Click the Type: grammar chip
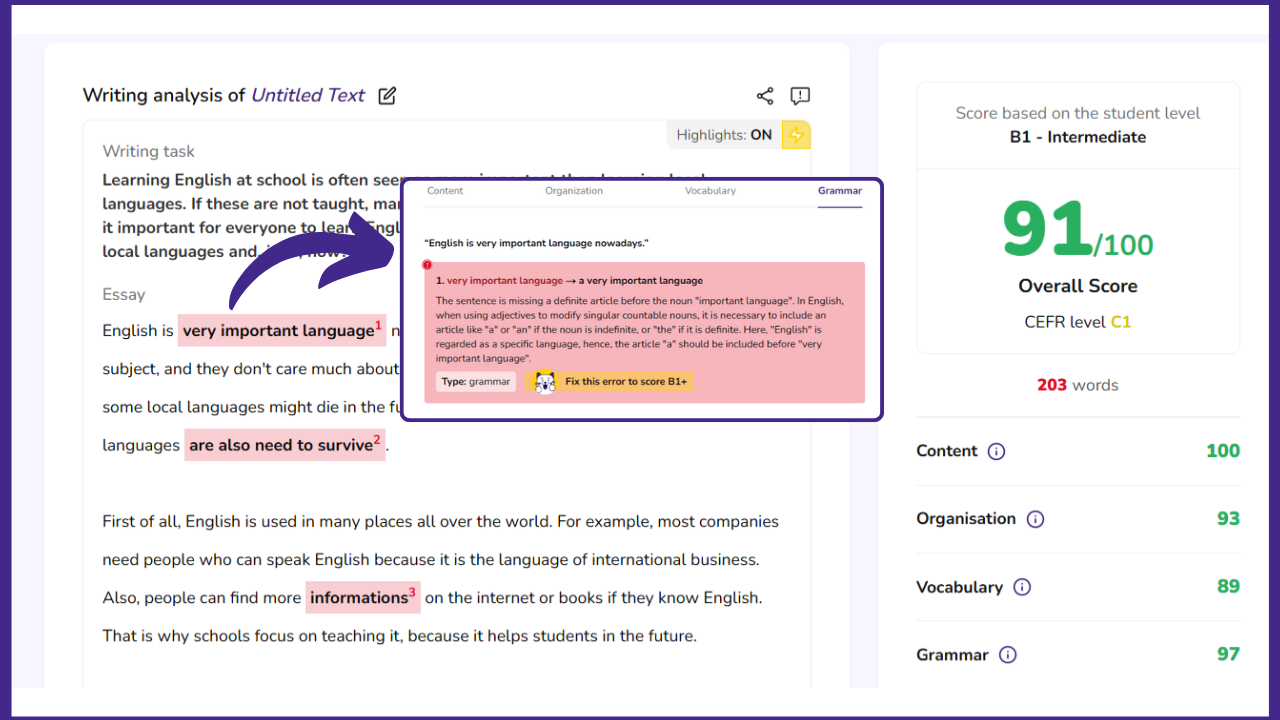Screen dimensions: 1280x720 (x=475, y=381)
